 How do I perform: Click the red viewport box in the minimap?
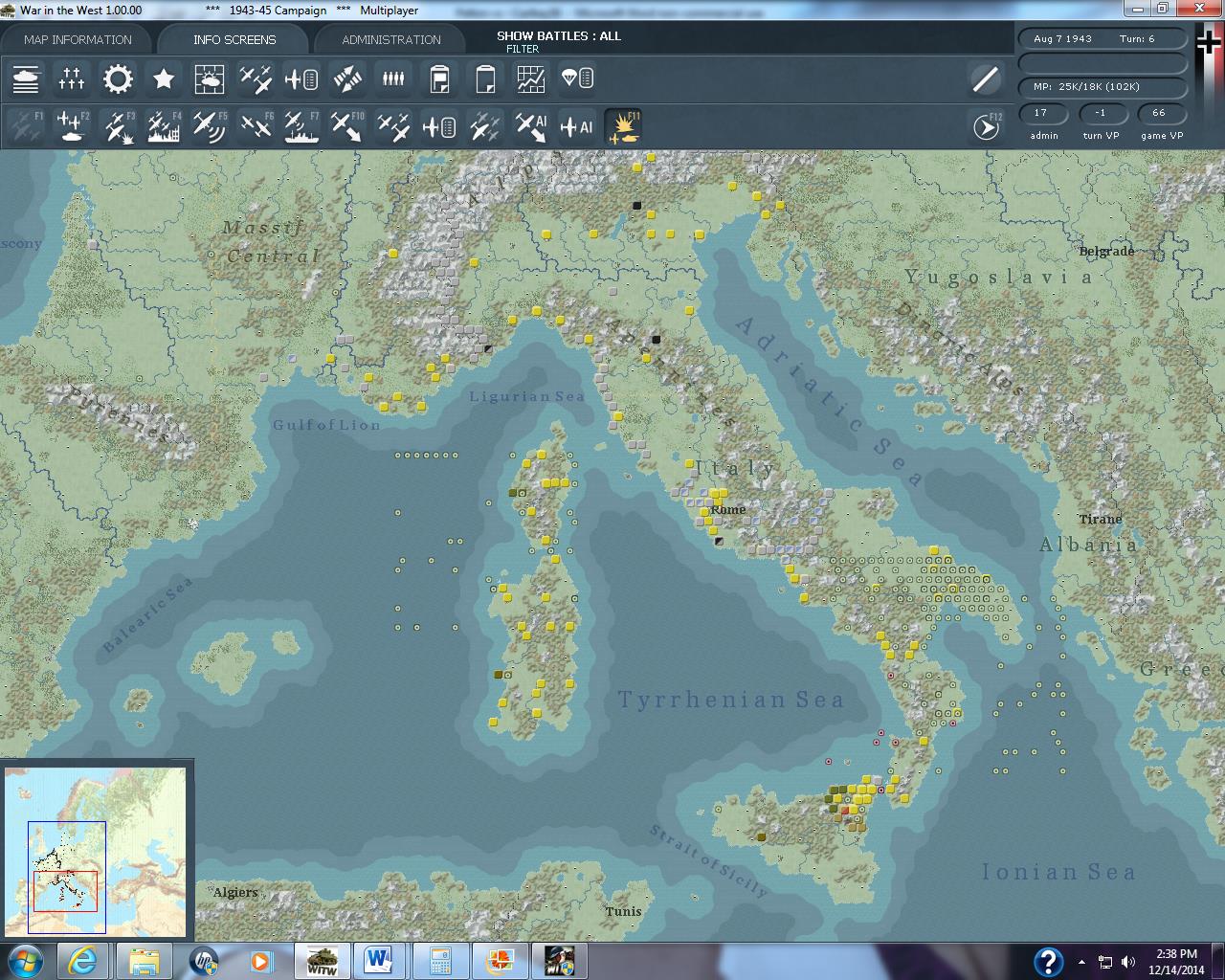pos(65,890)
